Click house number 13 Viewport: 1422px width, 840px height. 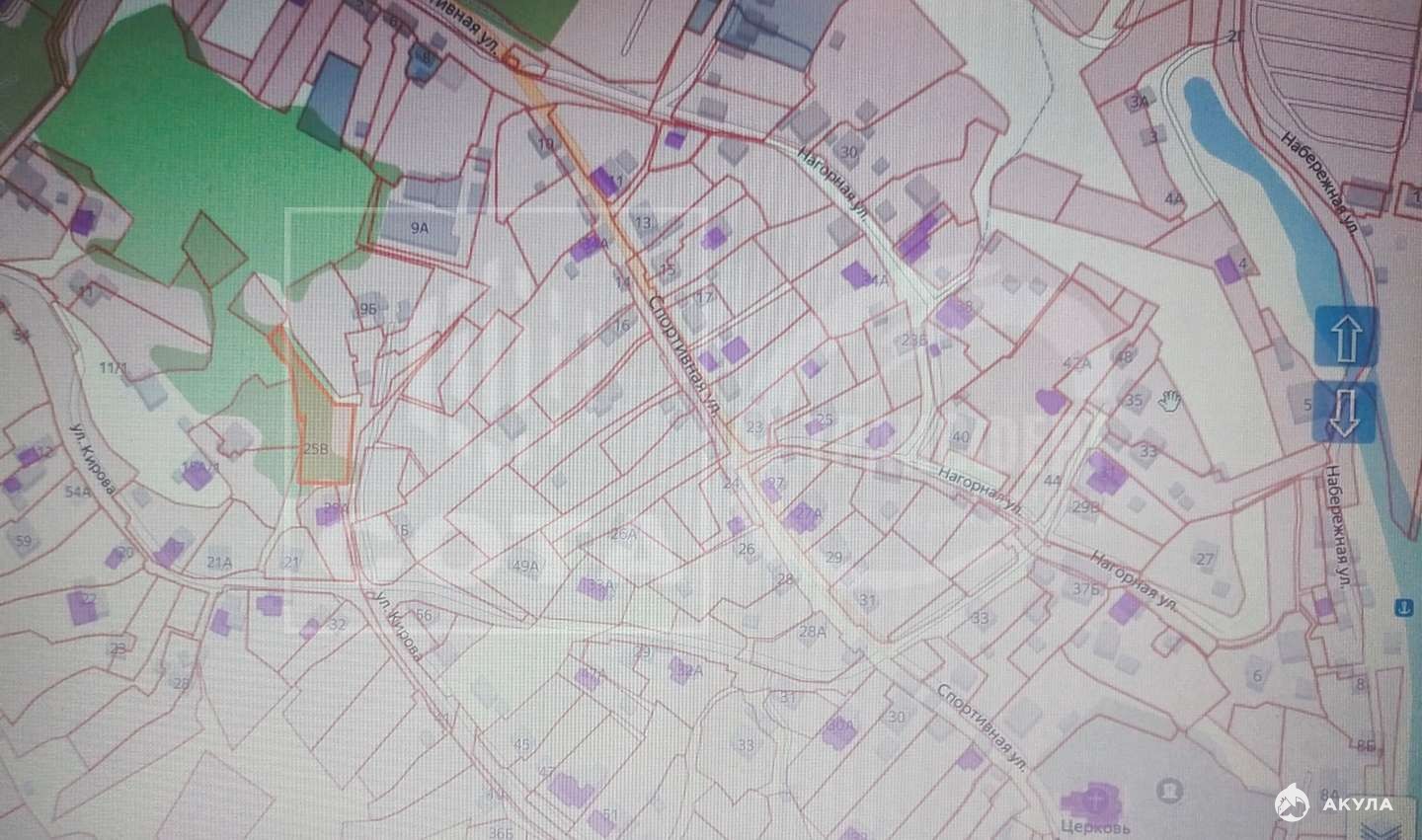coord(644,223)
